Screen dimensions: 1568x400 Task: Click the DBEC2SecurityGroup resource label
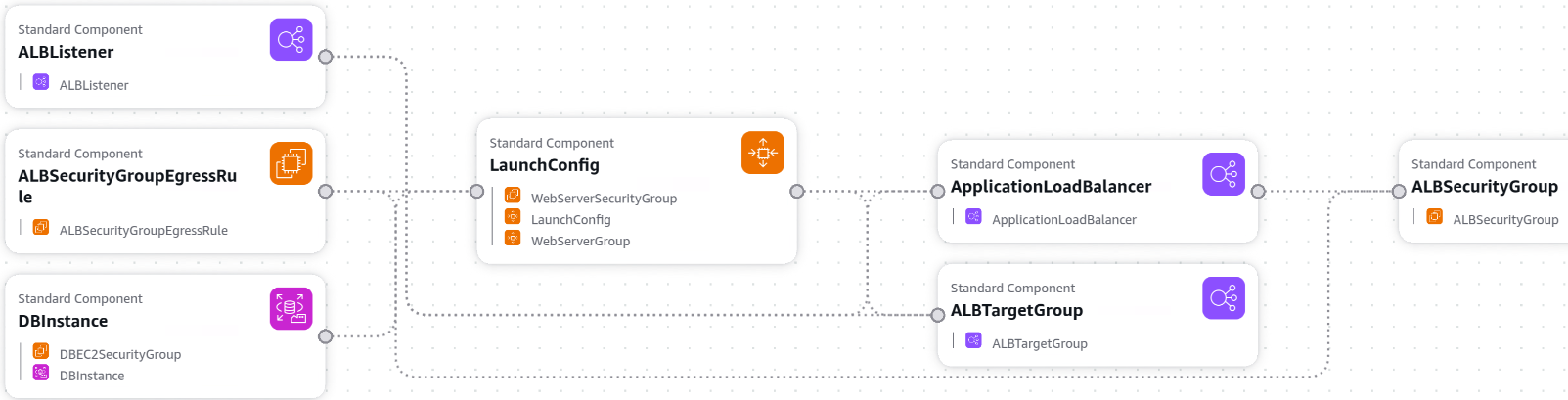coord(120,355)
